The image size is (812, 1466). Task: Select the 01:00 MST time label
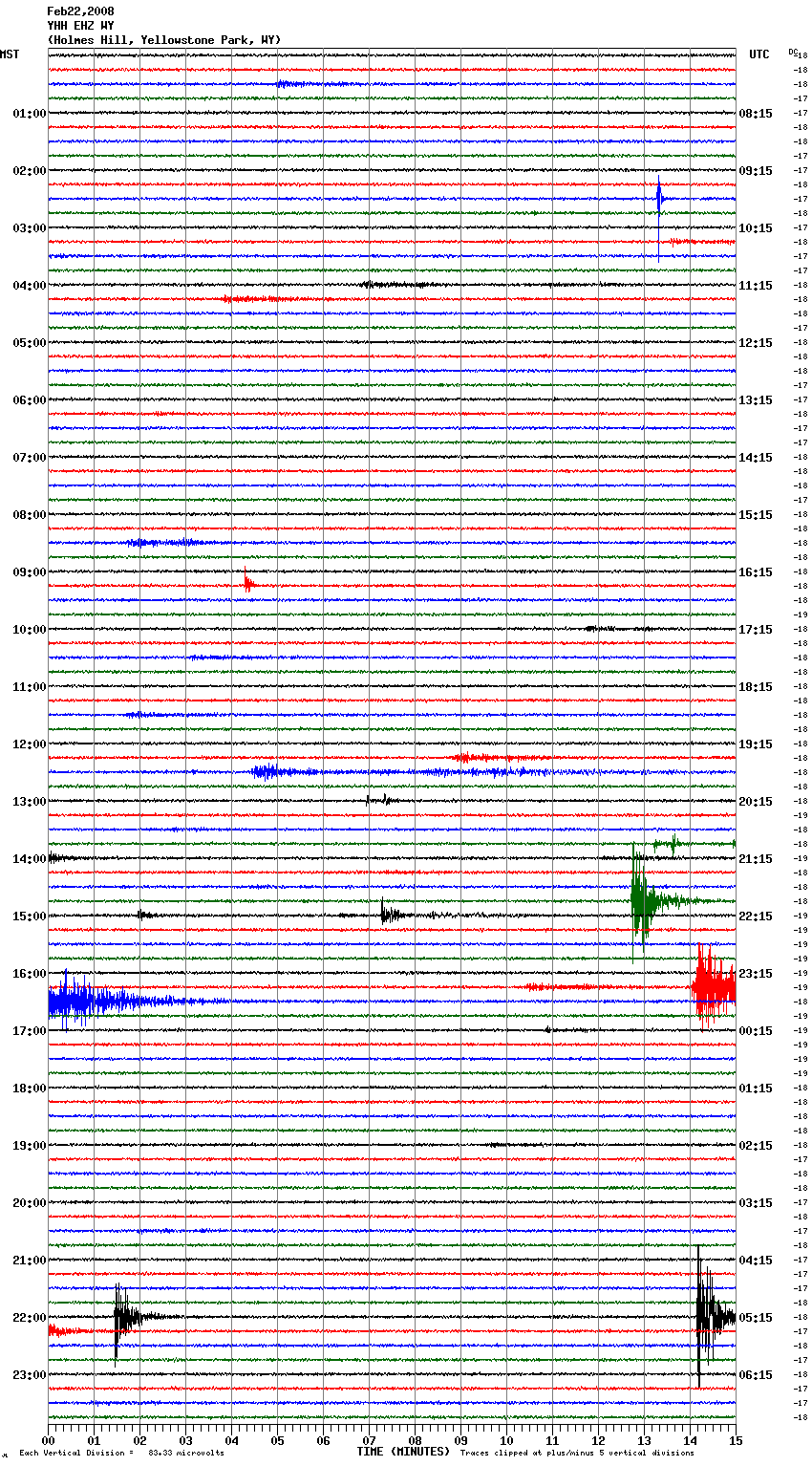click(x=29, y=114)
